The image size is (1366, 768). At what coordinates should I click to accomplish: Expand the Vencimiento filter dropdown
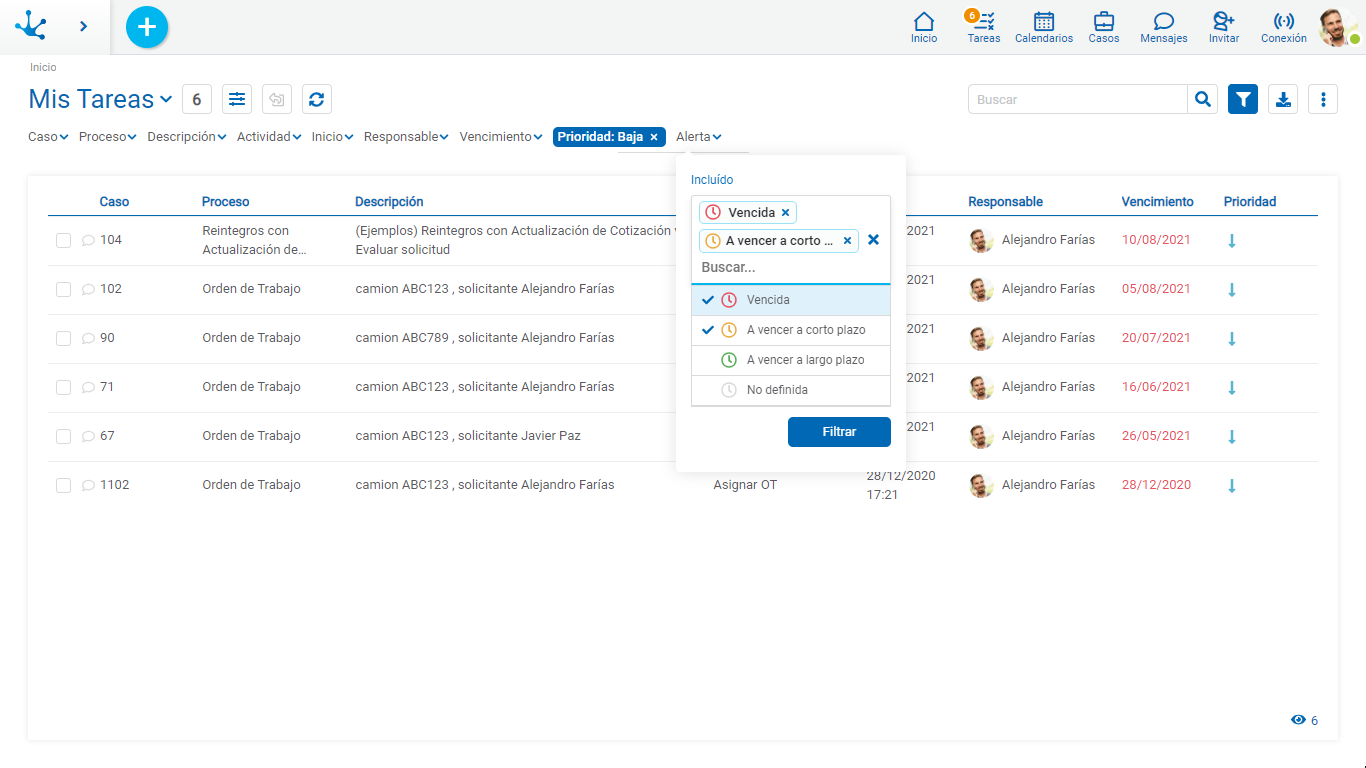pyautogui.click(x=500, y=137)
